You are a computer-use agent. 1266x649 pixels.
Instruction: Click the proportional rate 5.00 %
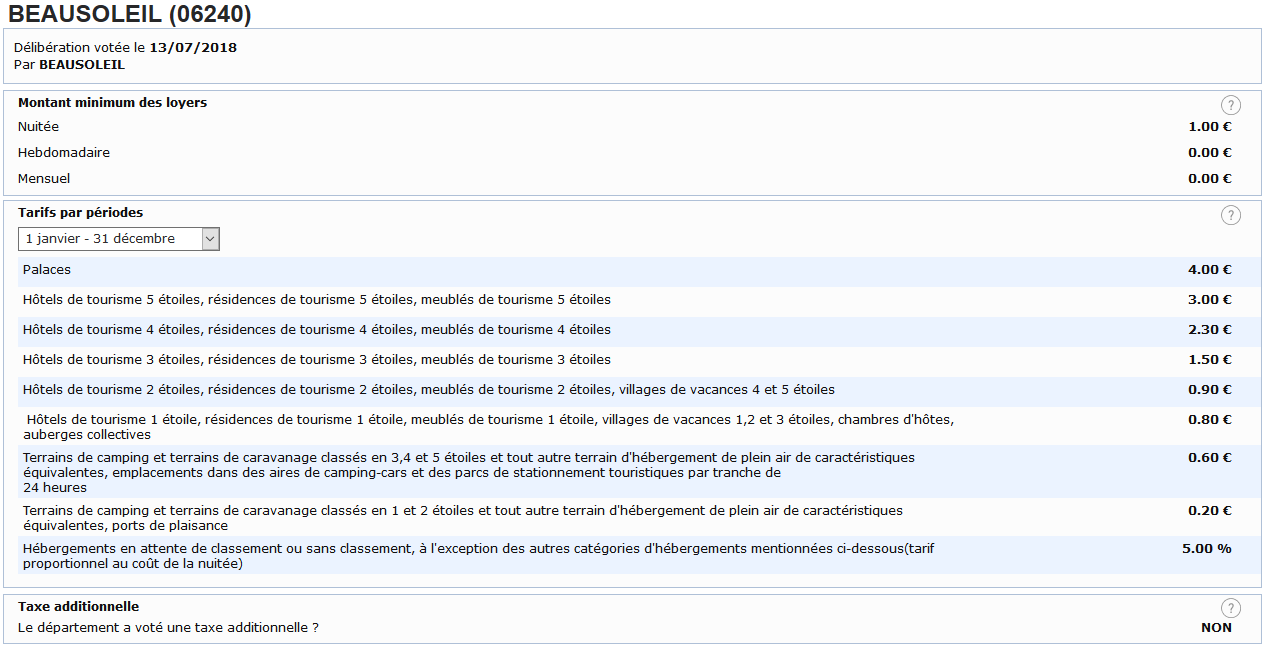(1207, 549)
